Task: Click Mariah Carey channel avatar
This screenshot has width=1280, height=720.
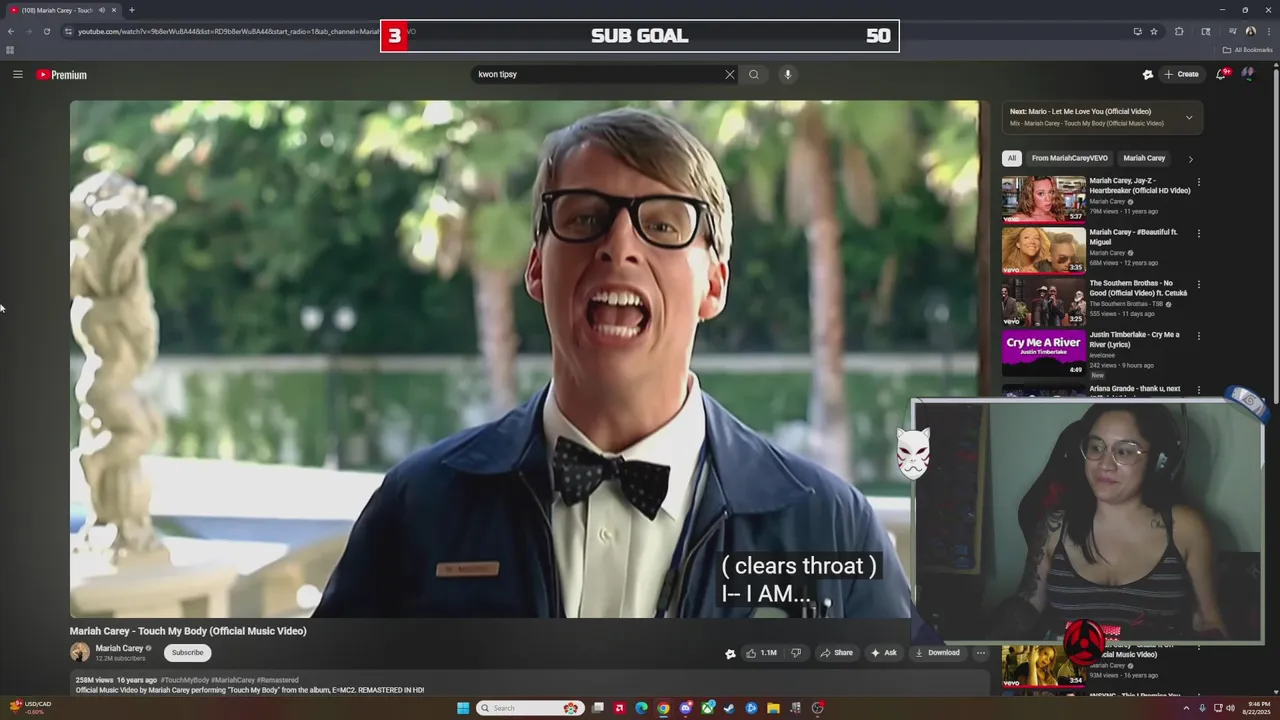Action: pos(79,653)
